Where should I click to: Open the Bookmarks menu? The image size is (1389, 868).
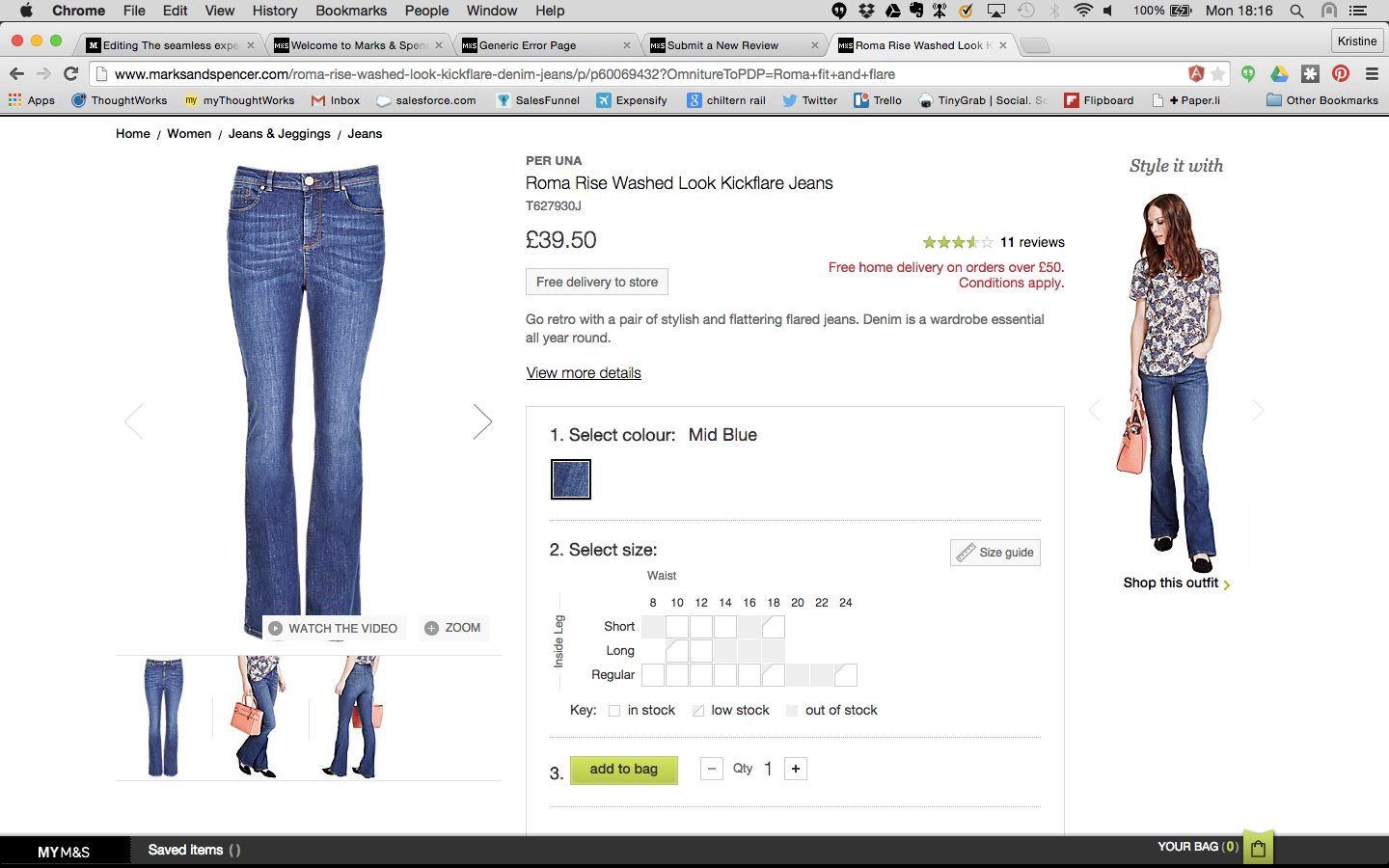click(351, 11)
